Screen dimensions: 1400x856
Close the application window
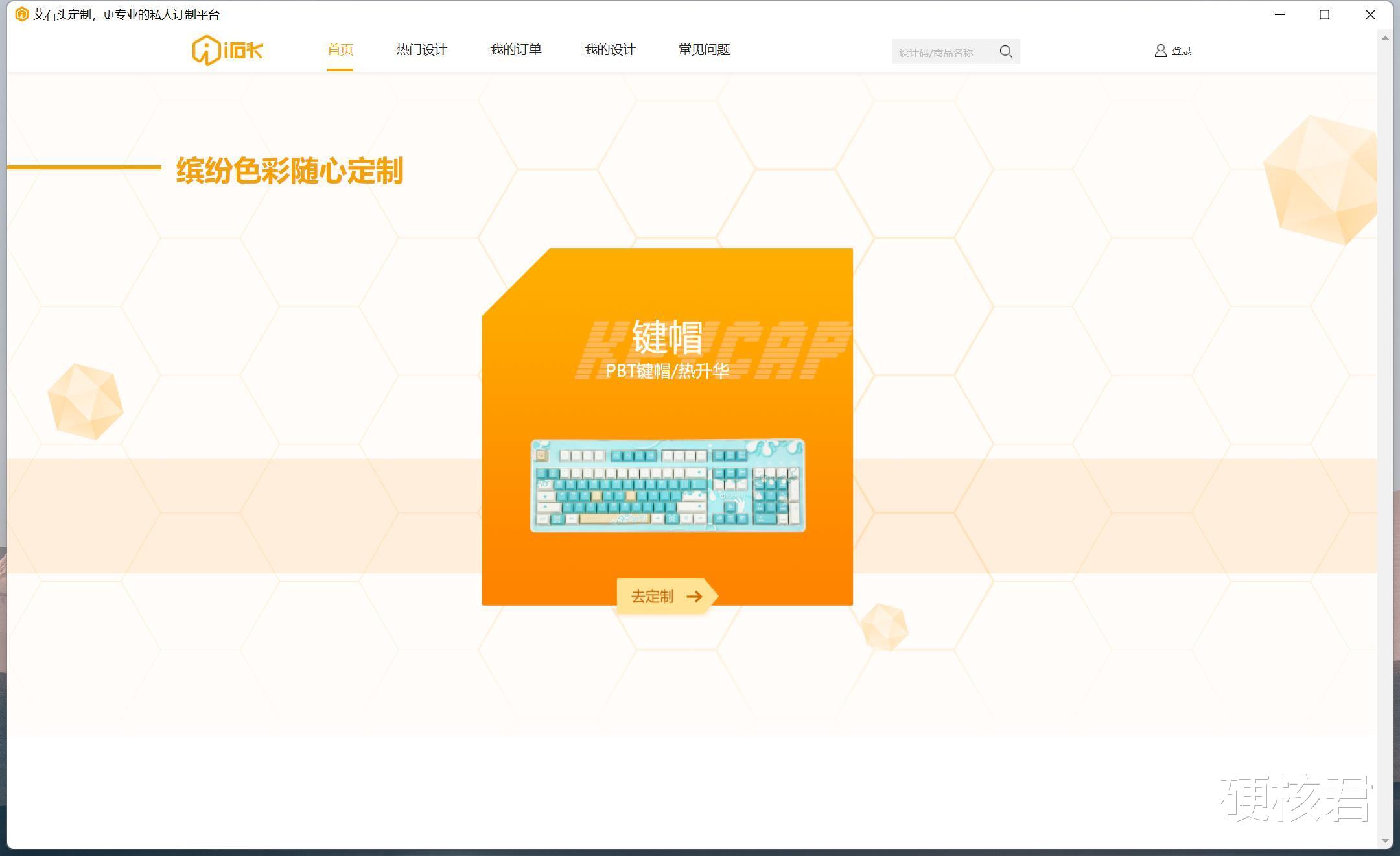coord(1370,14)
